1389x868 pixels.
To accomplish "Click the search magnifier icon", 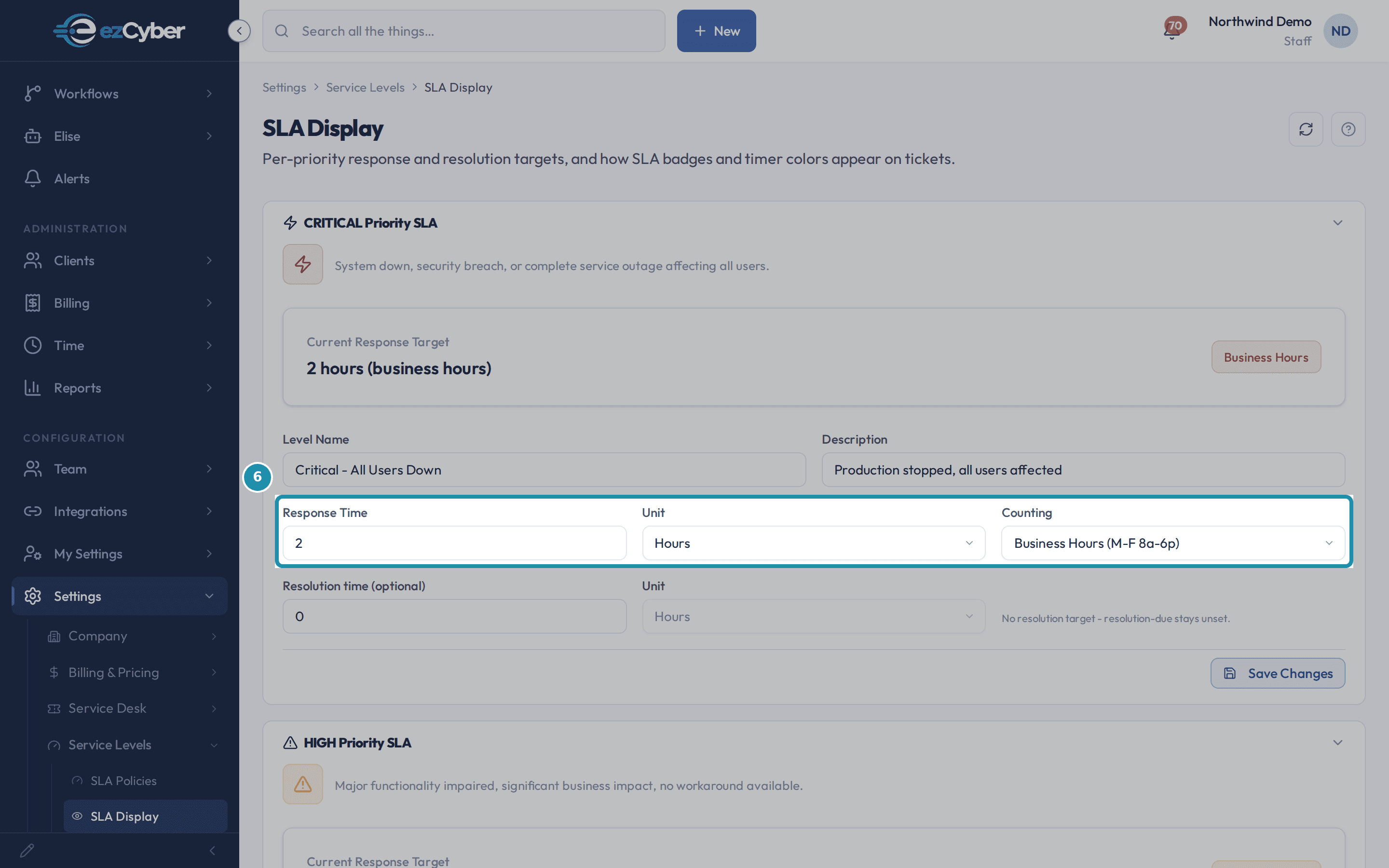I will 281,31.
